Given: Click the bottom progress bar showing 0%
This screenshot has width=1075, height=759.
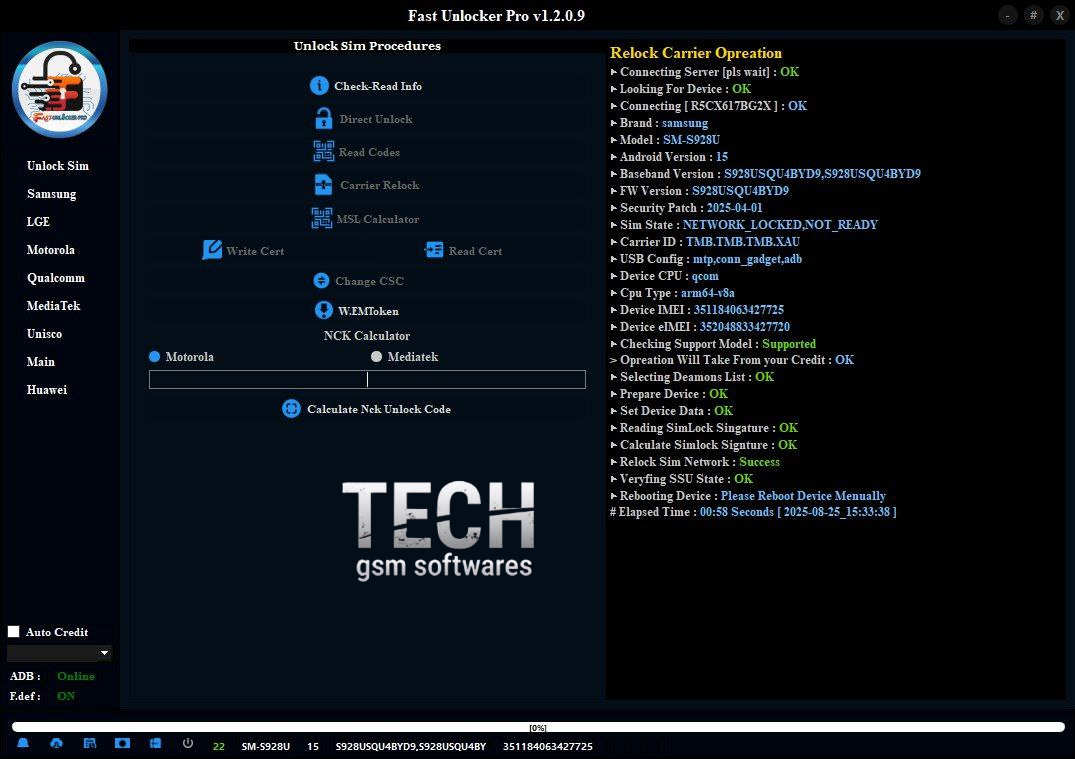Looking at the screenshot, I should click(538, 727).
